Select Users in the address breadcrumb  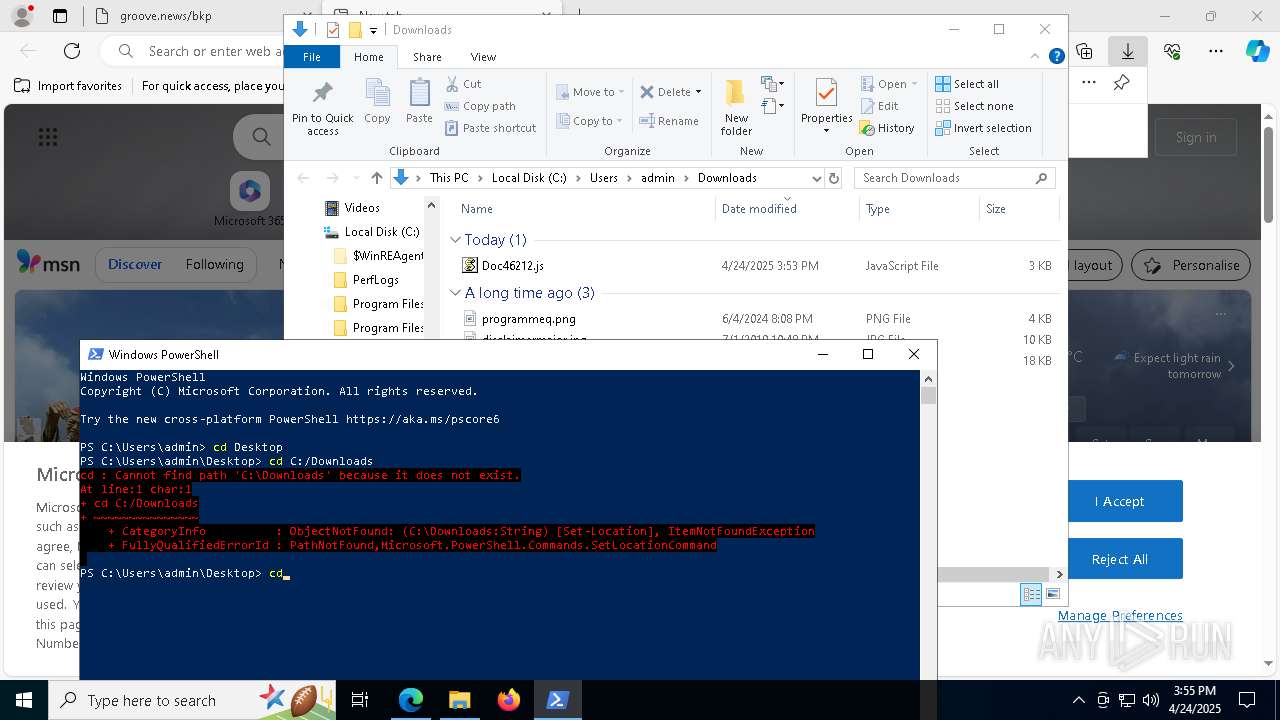[x=603, y=178]
